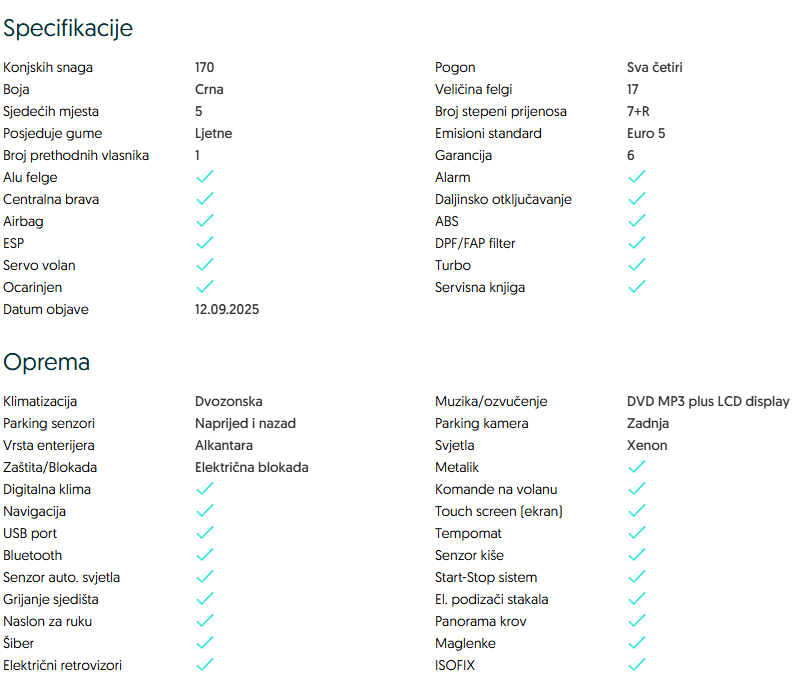Click the Euro 5 emission standard value
This screenshot has width=807, height=699.
click(646, 133)
